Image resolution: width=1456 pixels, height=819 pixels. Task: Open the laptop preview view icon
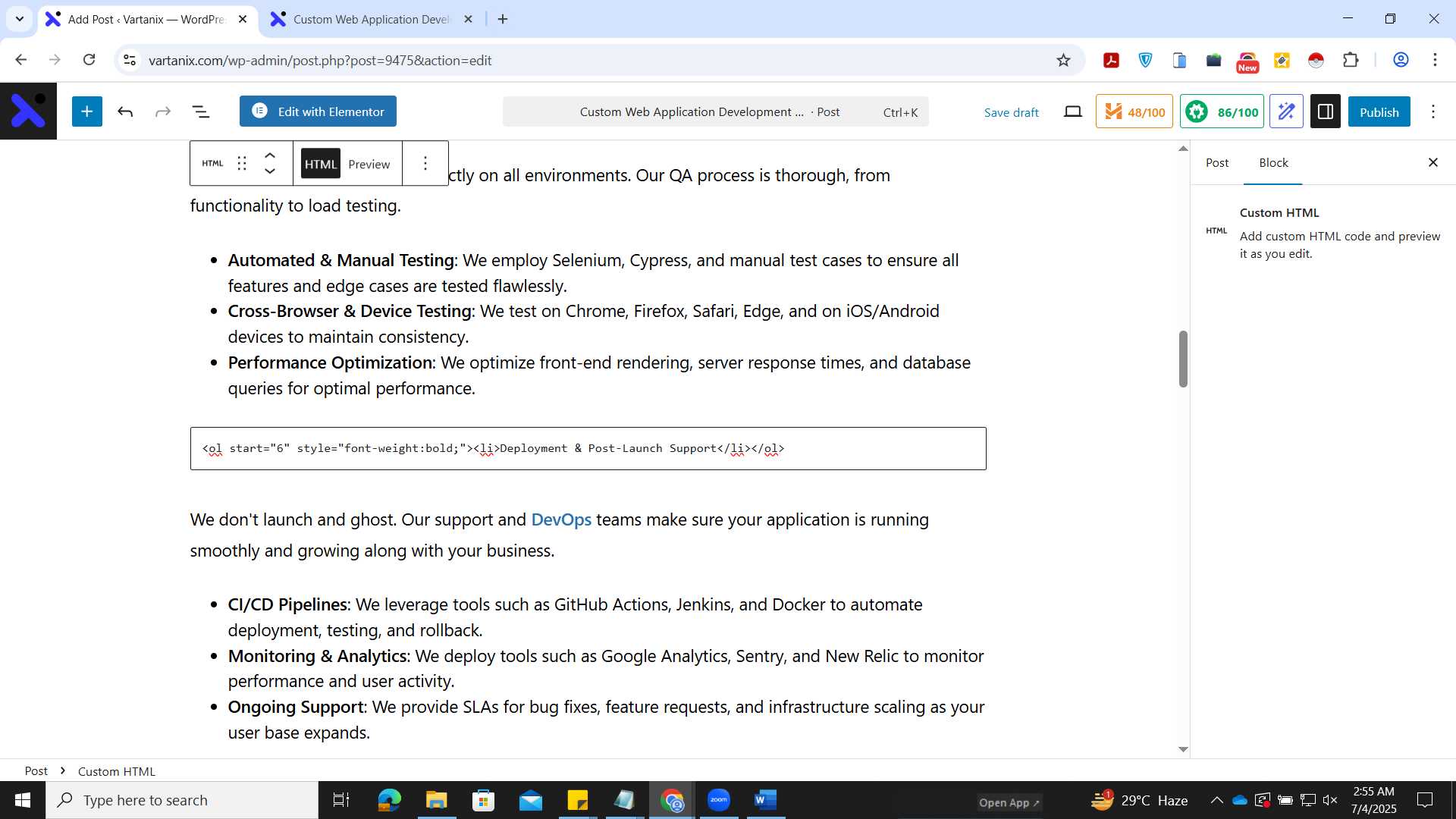pyautogui.click(x=1072, y=112)
